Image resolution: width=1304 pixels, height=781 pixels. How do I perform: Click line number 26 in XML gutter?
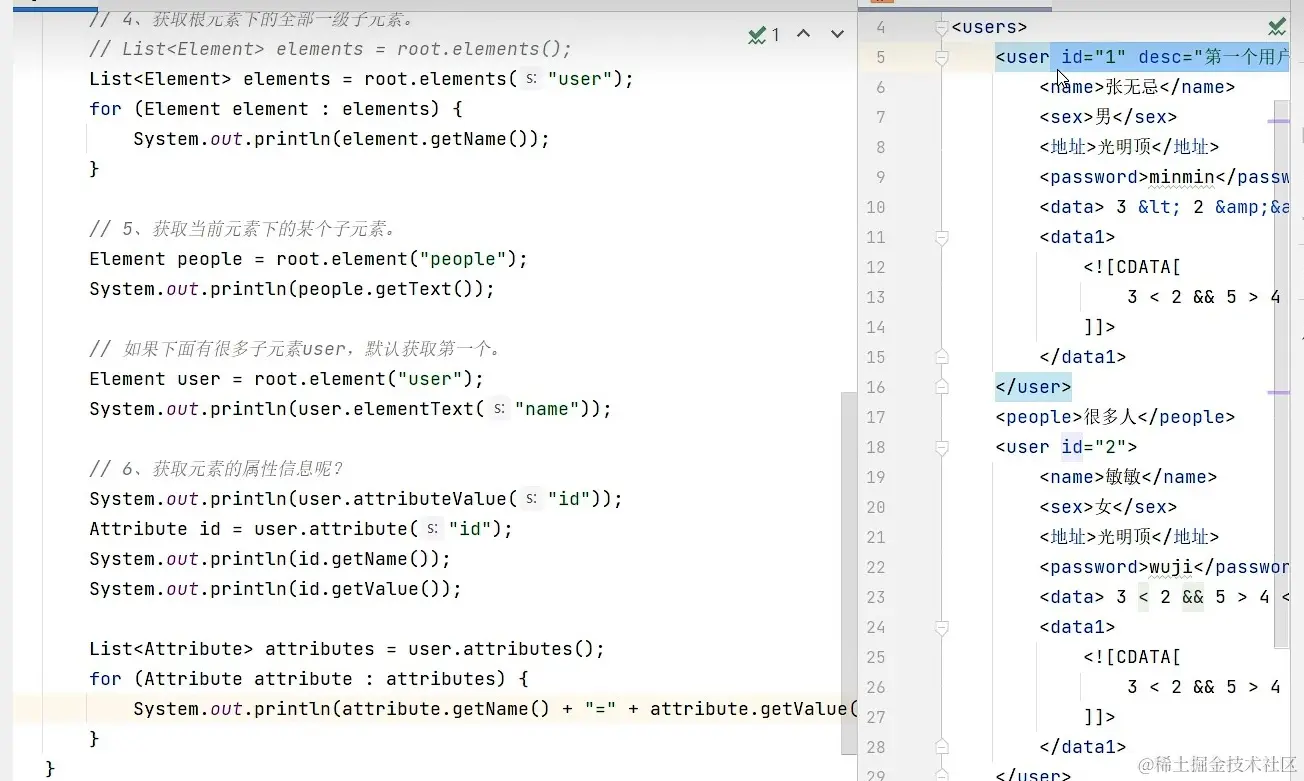click(876, 687)
